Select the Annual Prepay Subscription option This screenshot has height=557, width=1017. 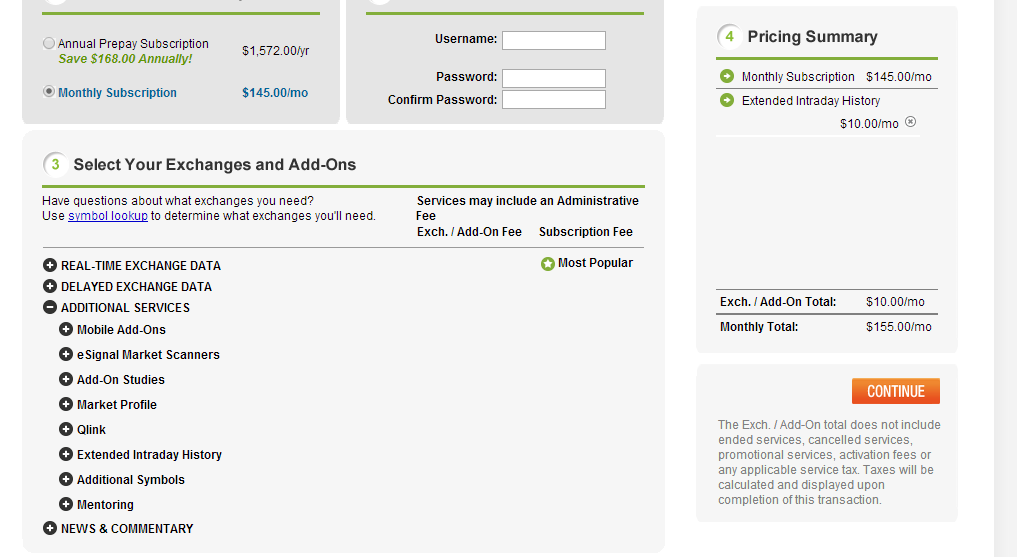(x=49, y=43)
